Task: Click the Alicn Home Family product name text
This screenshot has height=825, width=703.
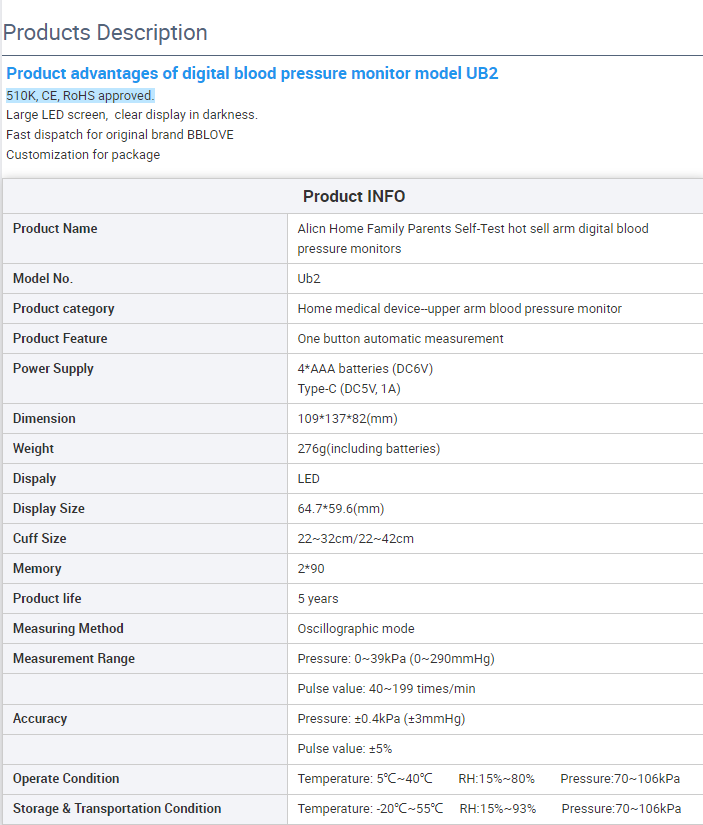Action: [x=473, y=238]
